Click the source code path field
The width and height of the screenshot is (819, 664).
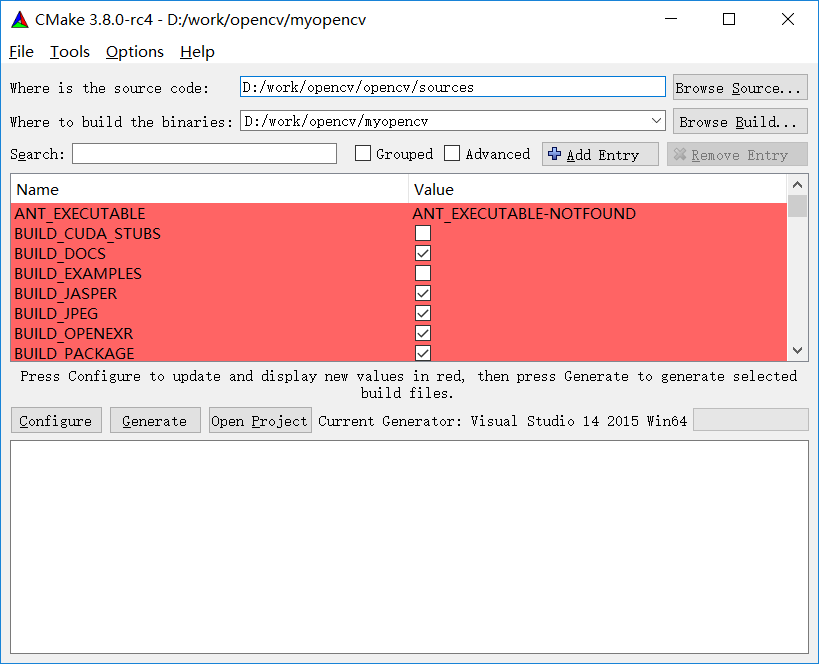point(452,87)
